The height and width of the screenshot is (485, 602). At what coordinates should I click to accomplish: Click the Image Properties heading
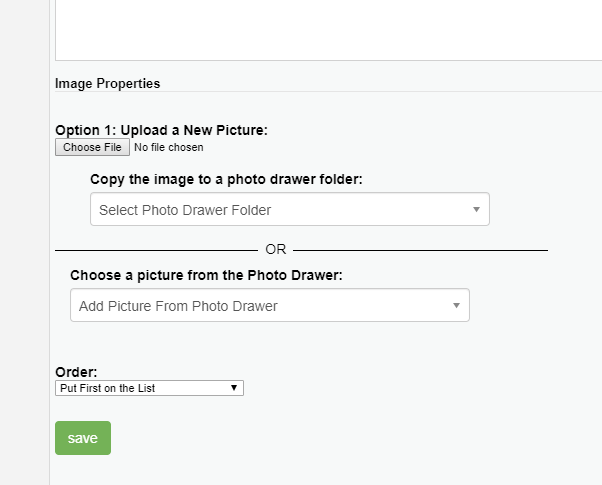[x=107, y=83]
